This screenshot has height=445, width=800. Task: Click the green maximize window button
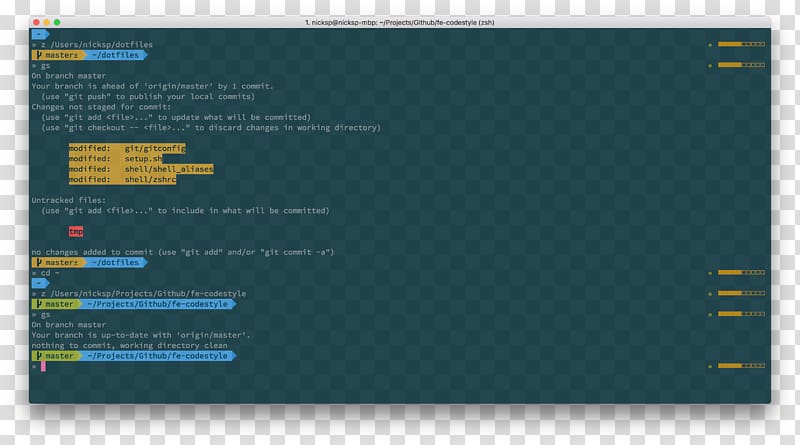(57, 22)
